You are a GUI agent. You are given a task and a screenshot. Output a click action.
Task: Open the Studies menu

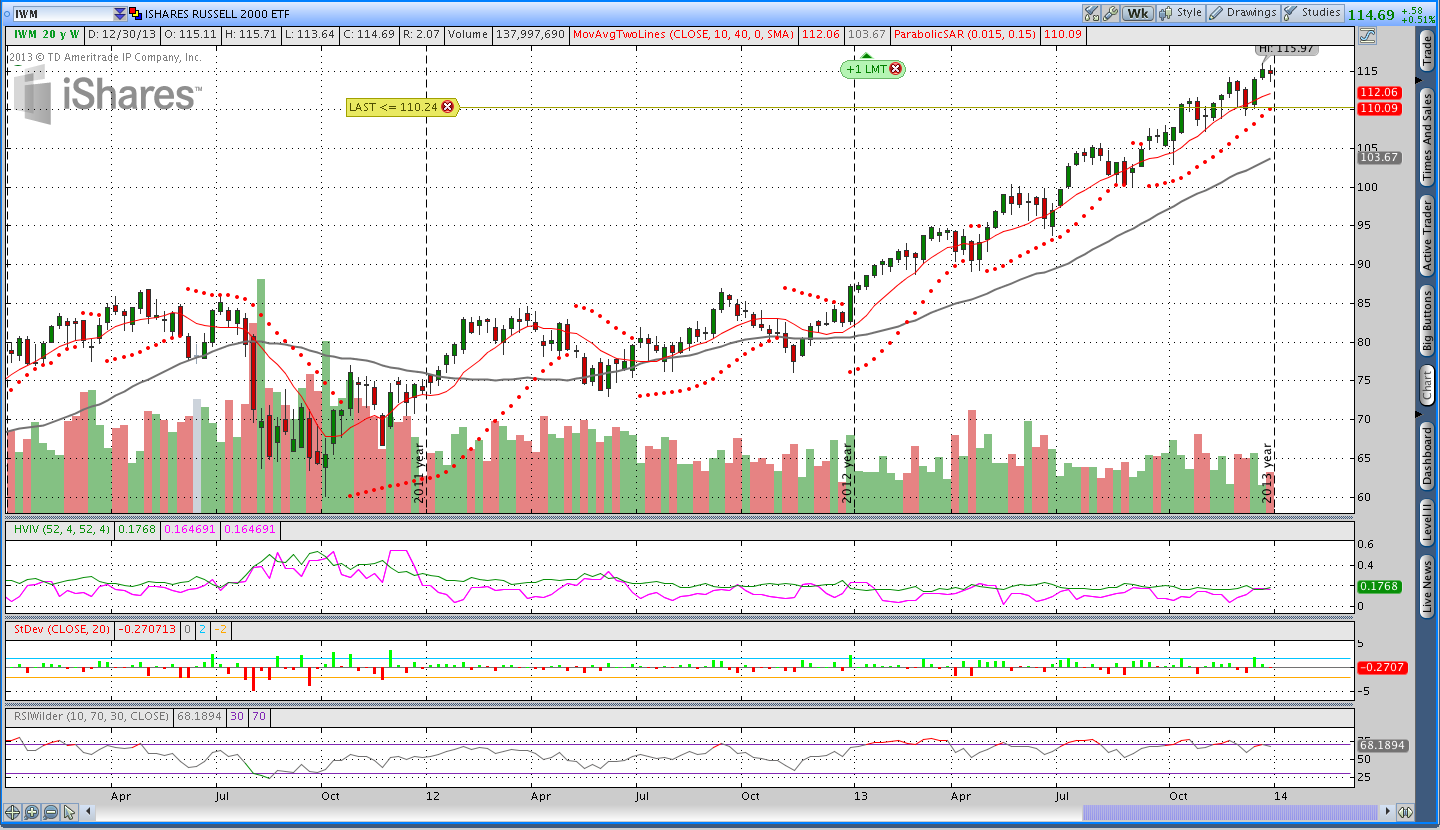1313,13
